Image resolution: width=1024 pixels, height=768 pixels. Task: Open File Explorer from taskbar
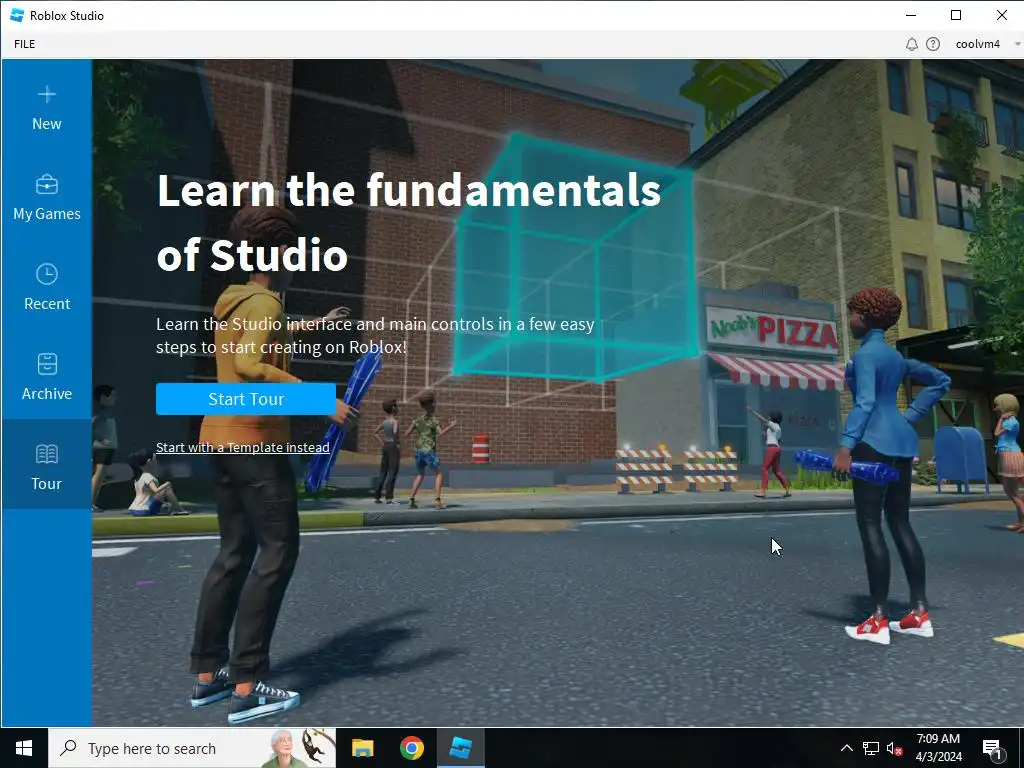coord(362,748)
